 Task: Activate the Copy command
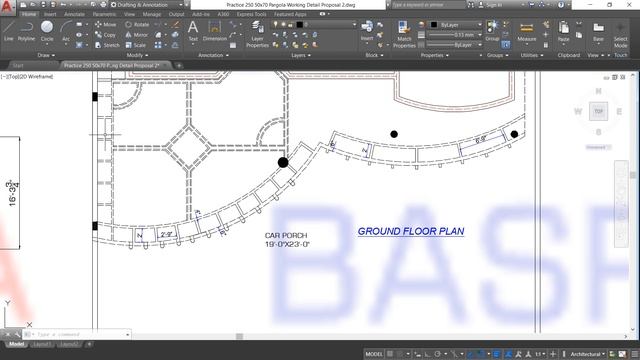click(105, 35)
